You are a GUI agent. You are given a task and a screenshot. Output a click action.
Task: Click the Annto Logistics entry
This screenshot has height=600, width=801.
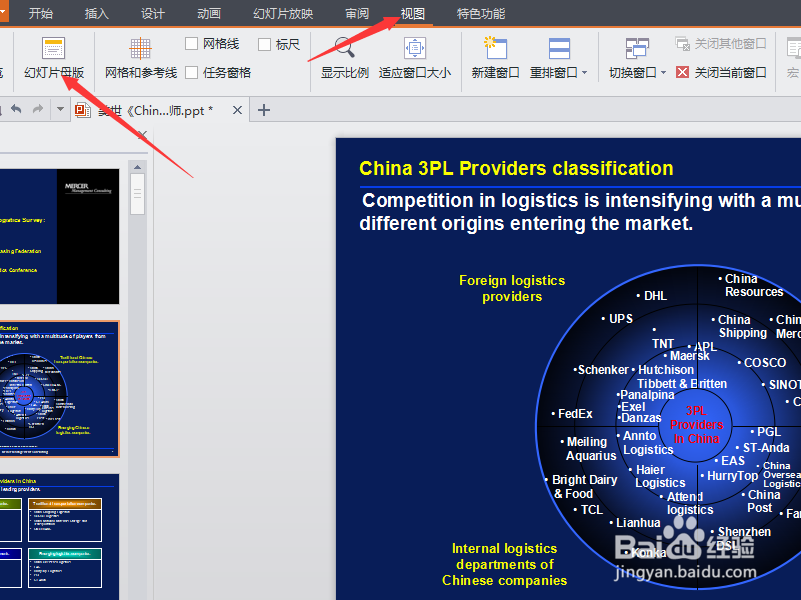tap(645, 443)
